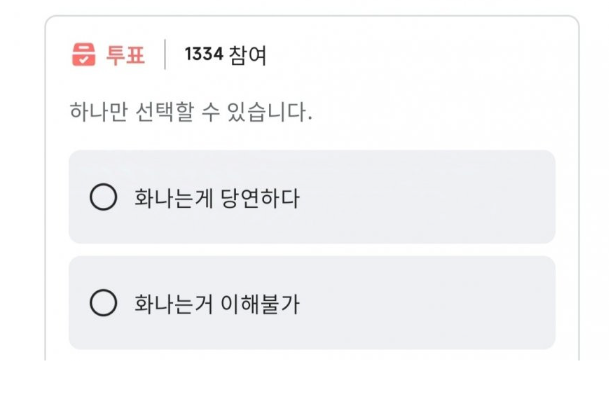The width and height of the screenshot is (613, 397).
Task: Vote for 이해불가 via its gray option box
Action: (312, 302)
